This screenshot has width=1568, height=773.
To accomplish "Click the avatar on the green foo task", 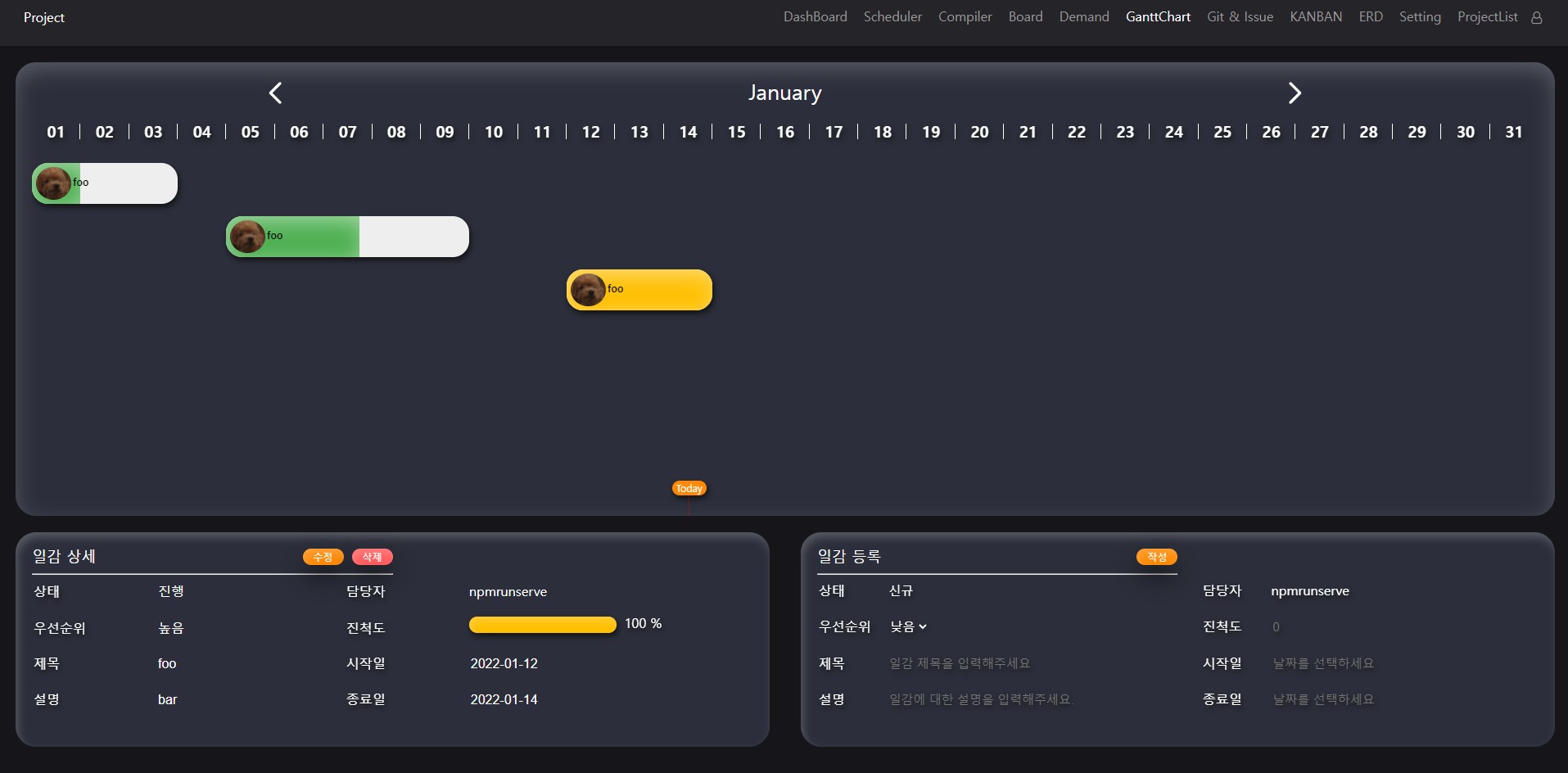I will 247,236.
